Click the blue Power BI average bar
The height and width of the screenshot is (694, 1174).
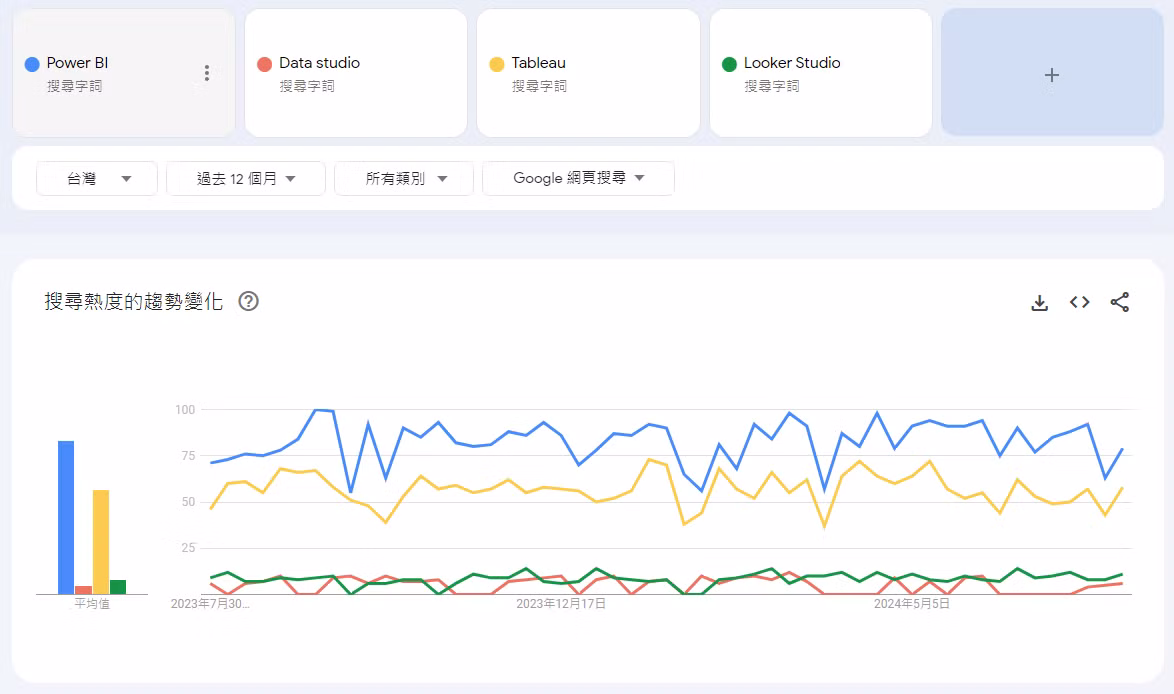66,517
